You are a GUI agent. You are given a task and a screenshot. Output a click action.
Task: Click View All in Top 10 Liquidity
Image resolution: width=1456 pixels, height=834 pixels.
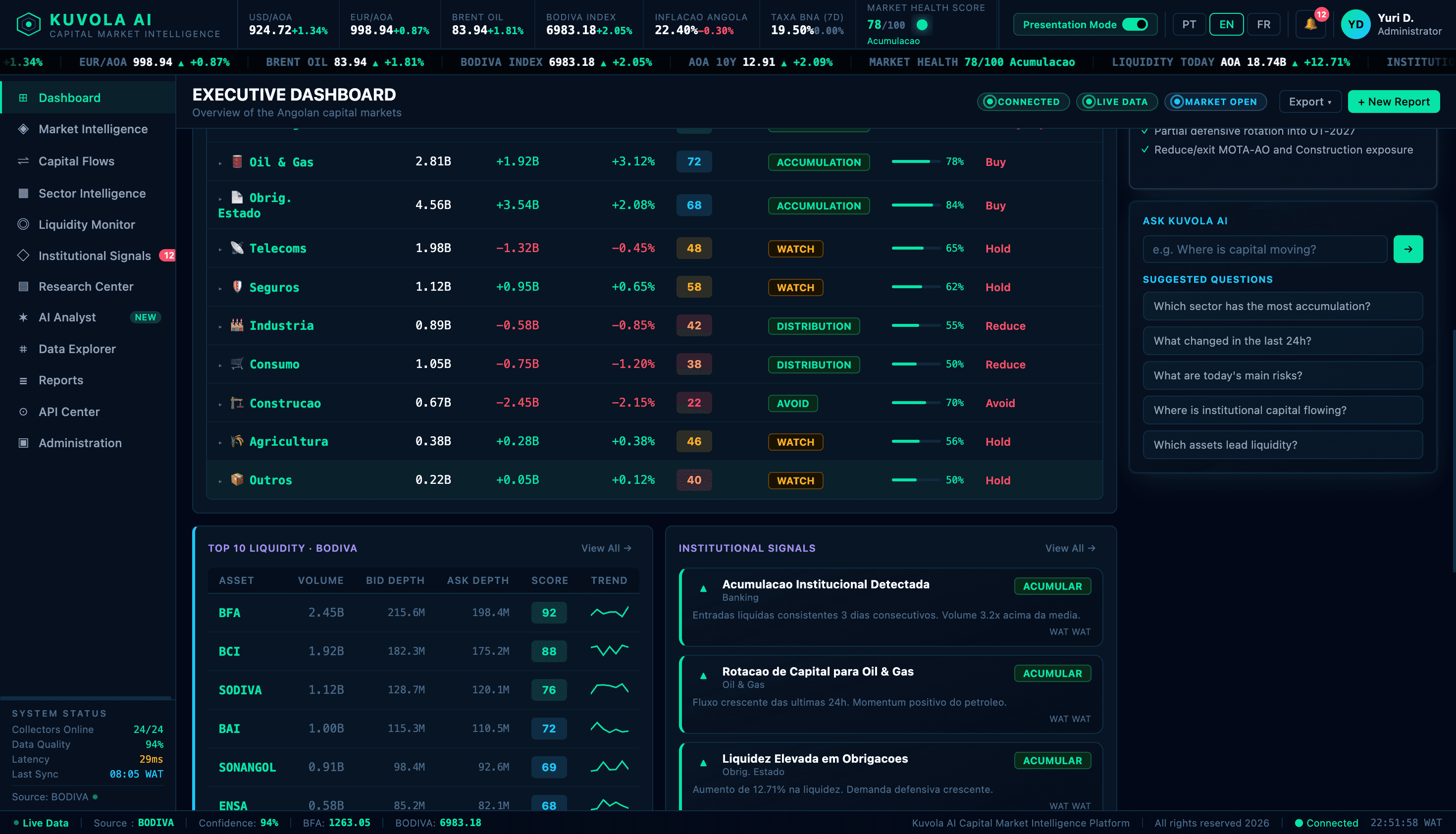[606, 548]
